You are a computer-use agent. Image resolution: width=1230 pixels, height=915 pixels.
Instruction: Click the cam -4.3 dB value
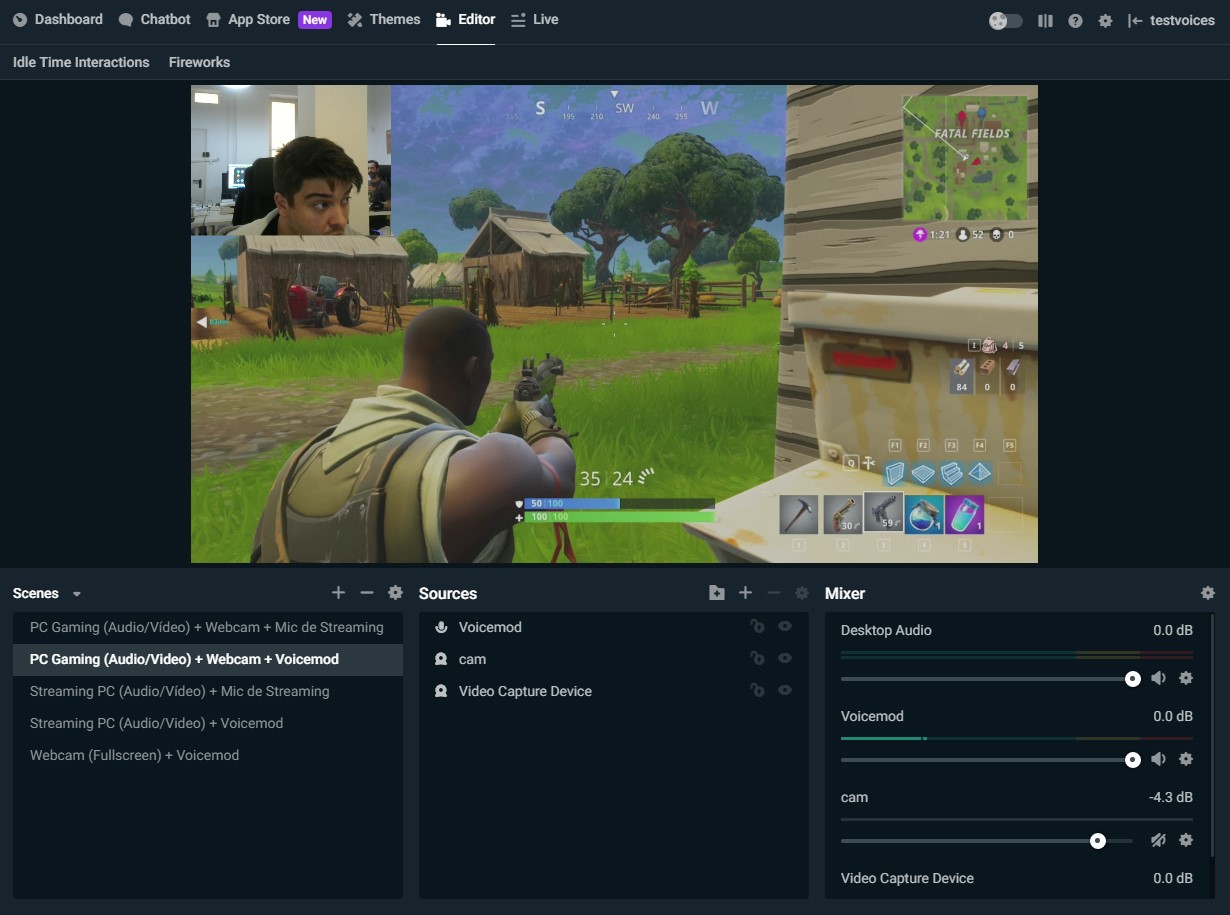tap(1171, 797)
